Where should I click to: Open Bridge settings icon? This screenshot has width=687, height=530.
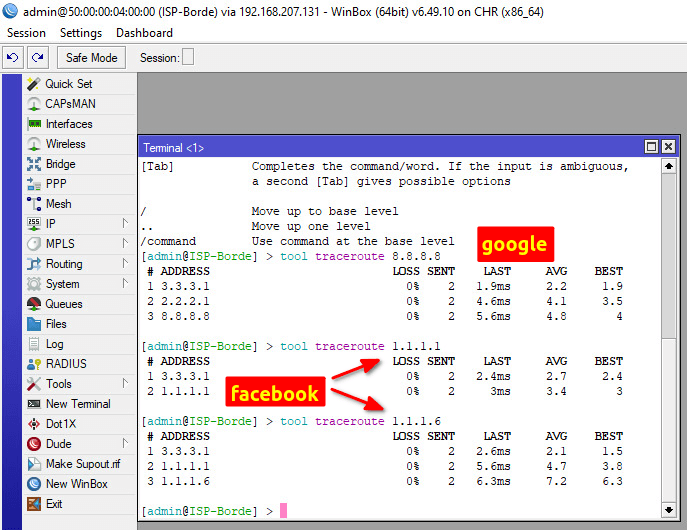[x=34, y=164]
